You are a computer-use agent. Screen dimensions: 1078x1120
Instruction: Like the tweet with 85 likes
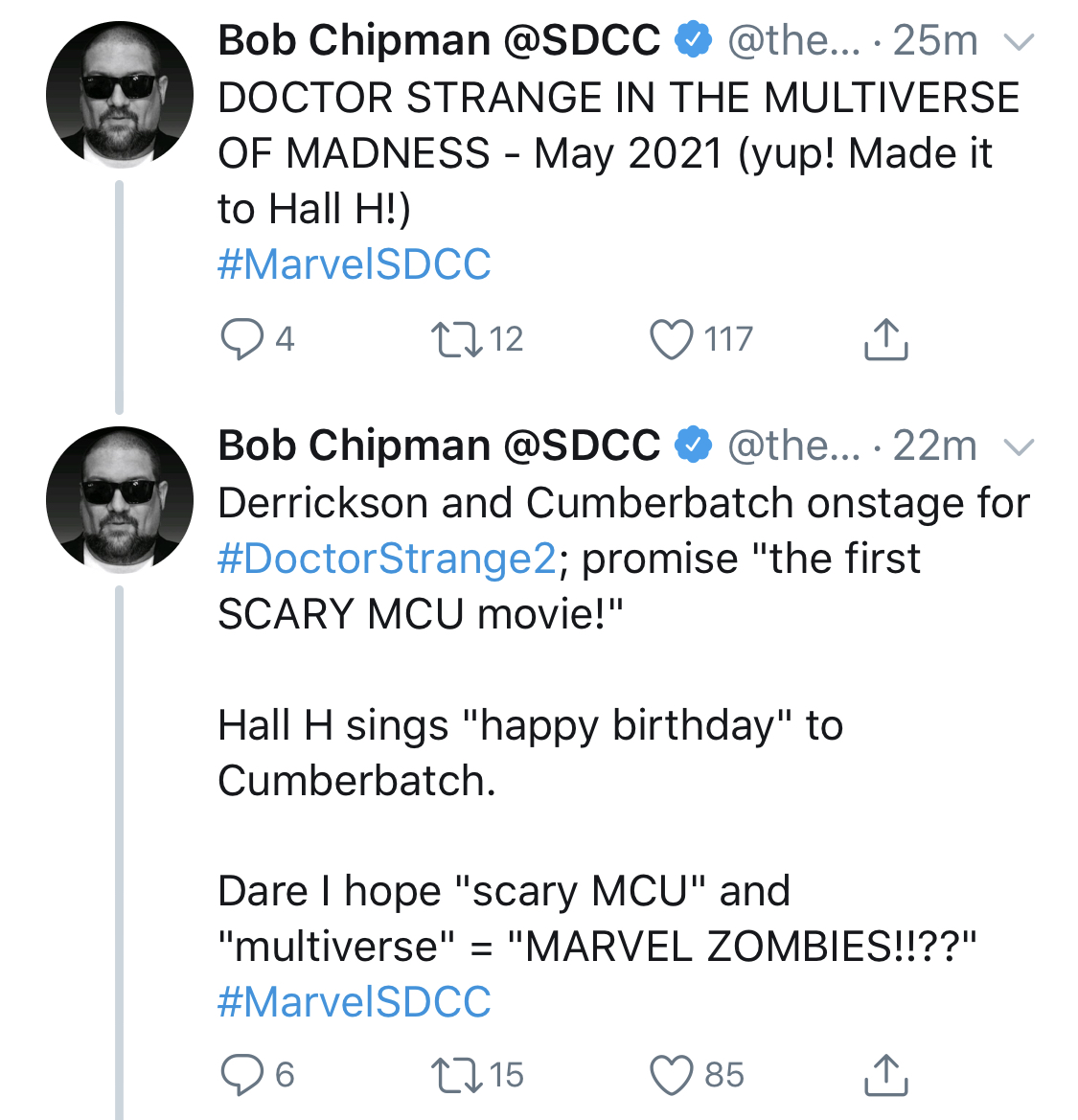671,1075
